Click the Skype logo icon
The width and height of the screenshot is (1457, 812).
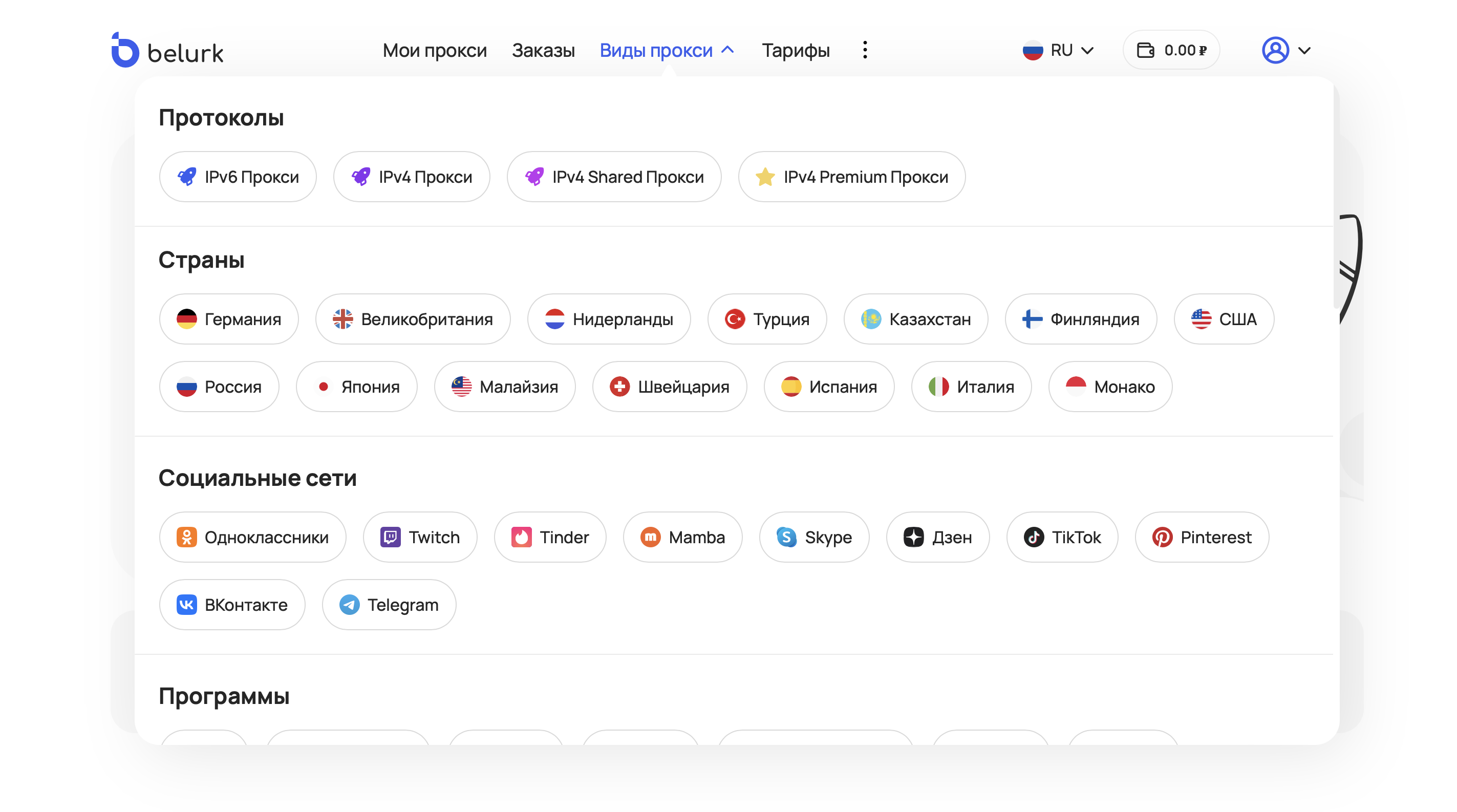pyautogui.click(x=786, y=537)
